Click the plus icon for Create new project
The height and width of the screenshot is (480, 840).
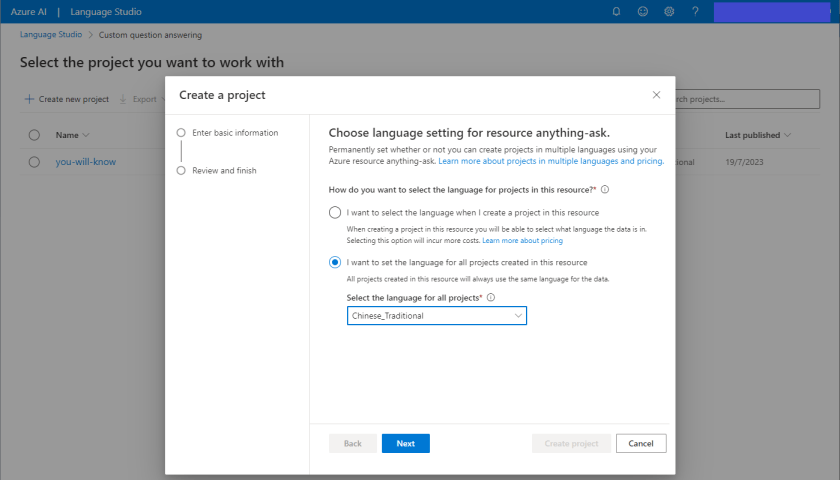click(29, 99)
